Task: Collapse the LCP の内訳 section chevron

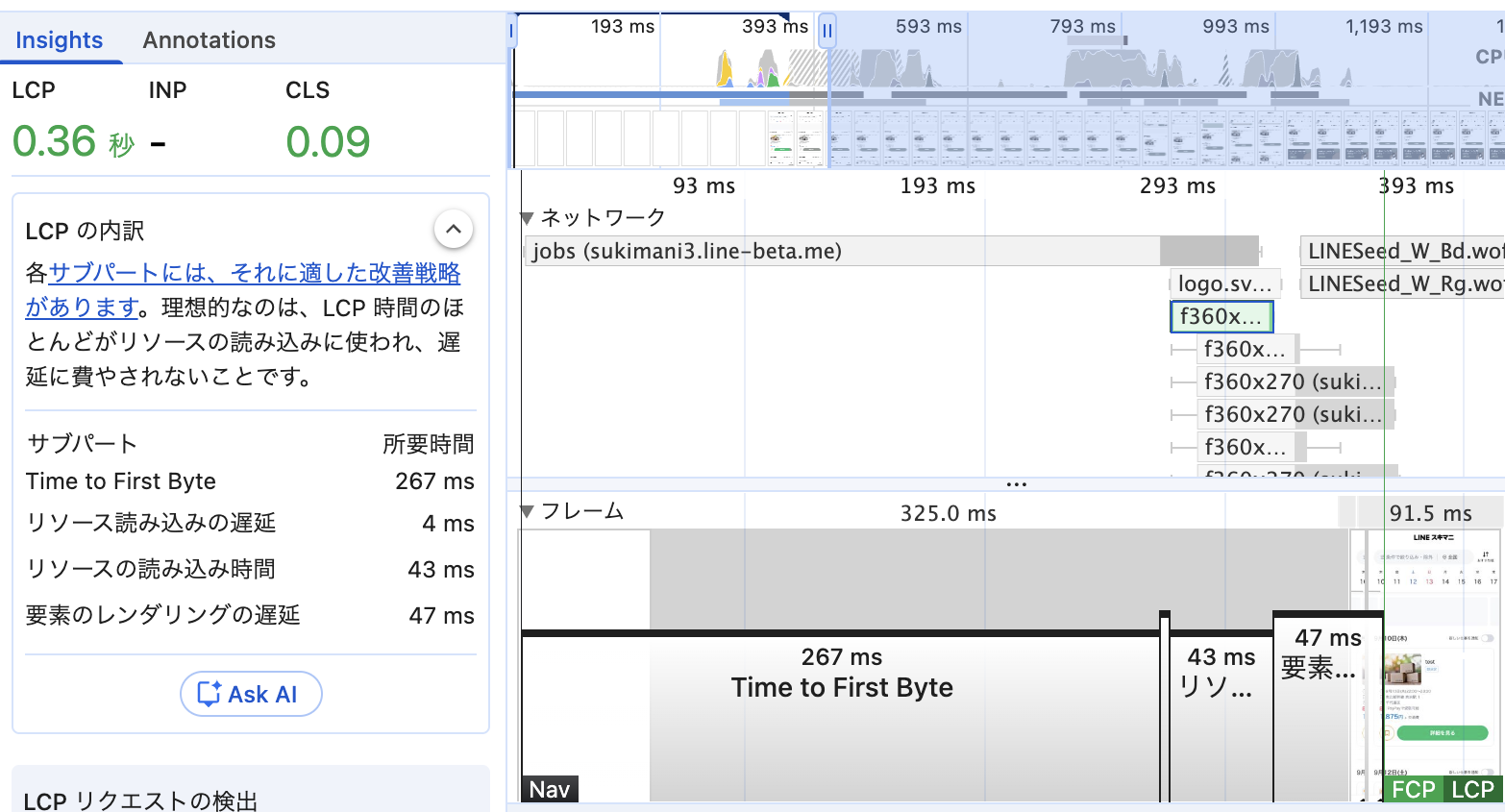Action: (x=454, y=230)
